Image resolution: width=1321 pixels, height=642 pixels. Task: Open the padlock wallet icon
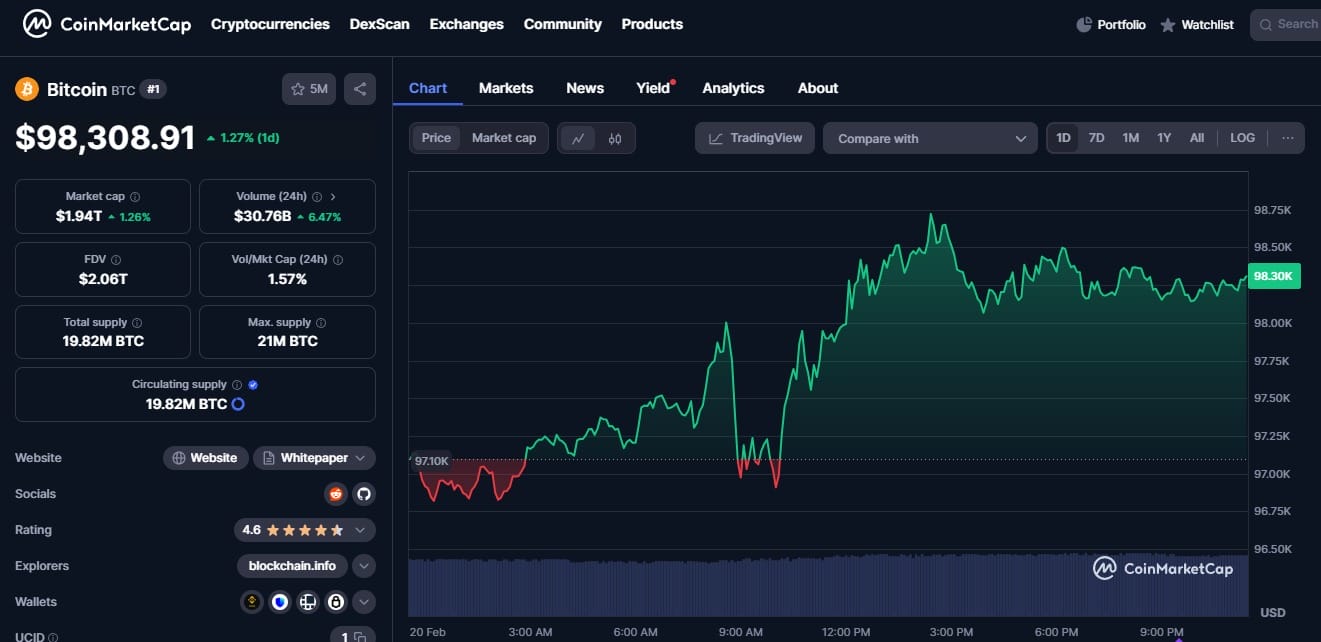336,602
